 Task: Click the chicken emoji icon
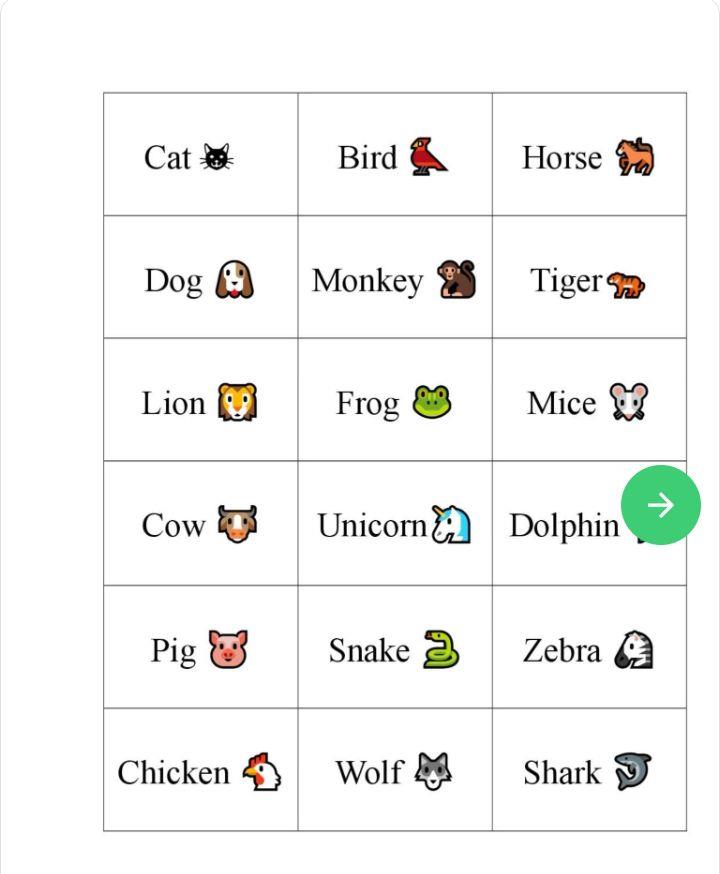[x=261, y=772]
